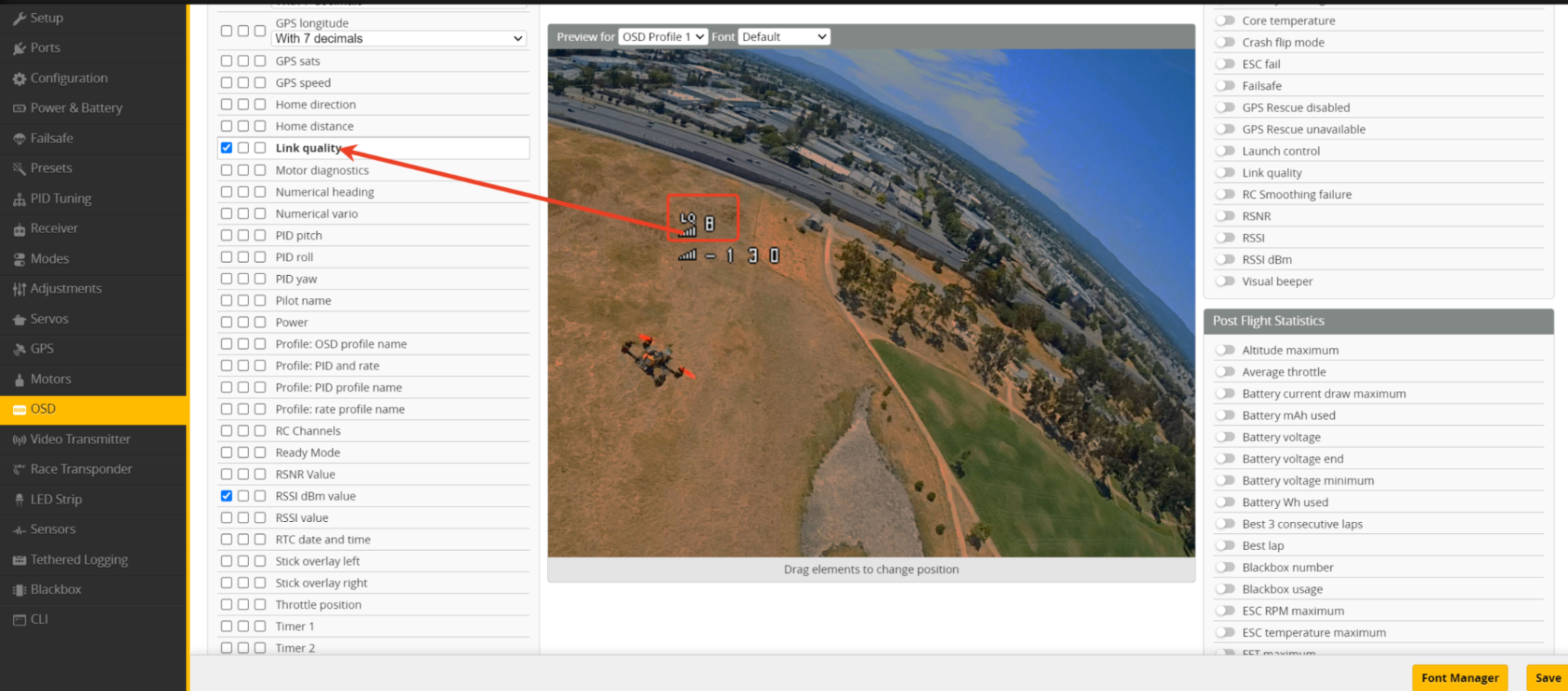Click the Failsafe parachute icon

tap(19, 139)
